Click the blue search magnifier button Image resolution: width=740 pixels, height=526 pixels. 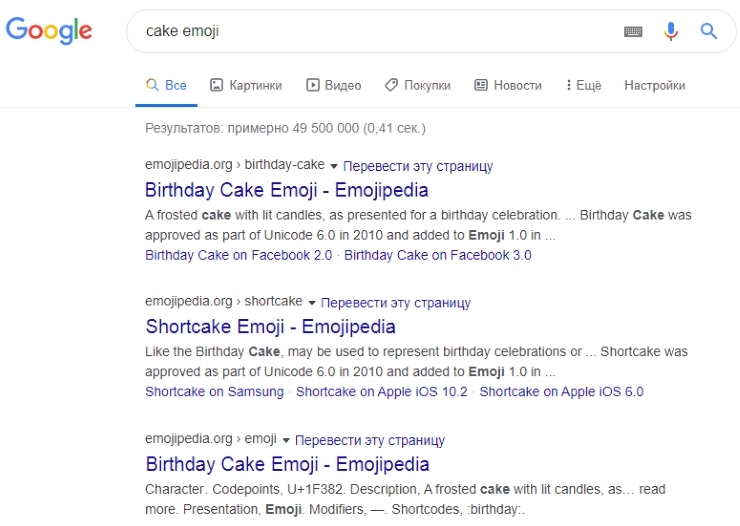[x=708, y=32]
